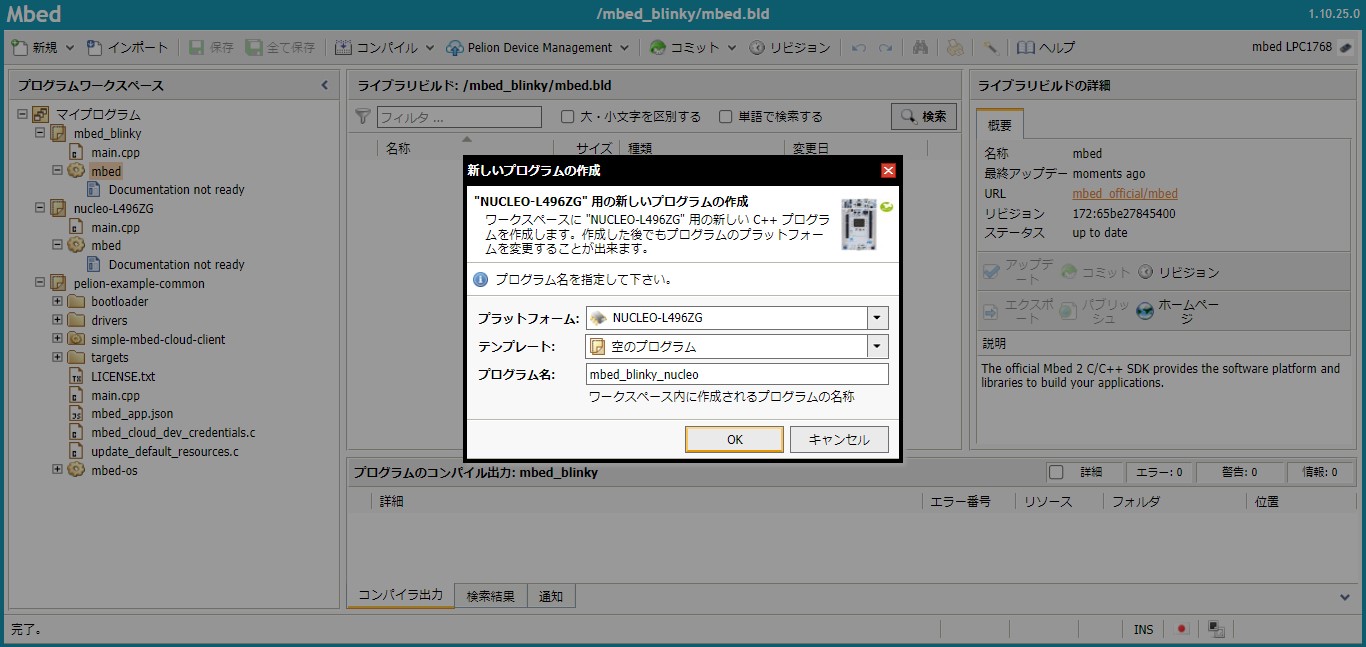Image resolution: width=1366 pixels, height=647 pixels.
Task: Select the 概要 tab in library details
Action: [x=999, y=125]
